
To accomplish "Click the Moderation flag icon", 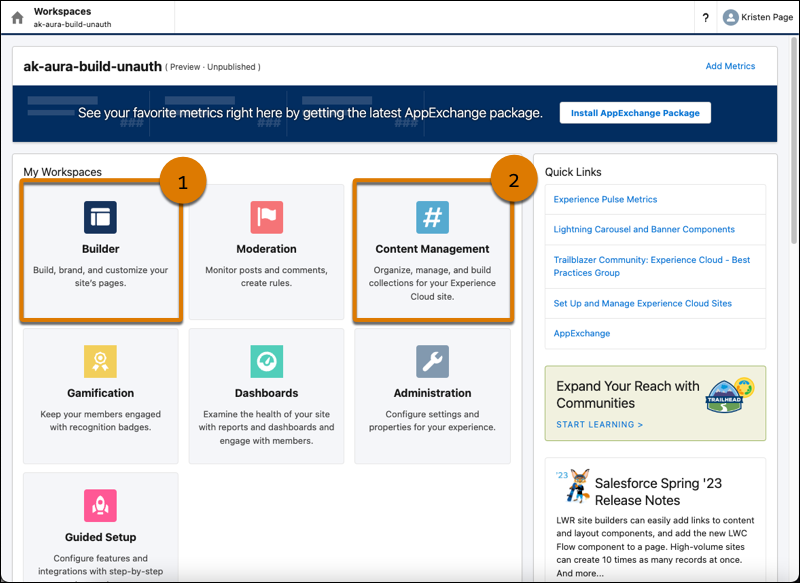I will point(266,217).
